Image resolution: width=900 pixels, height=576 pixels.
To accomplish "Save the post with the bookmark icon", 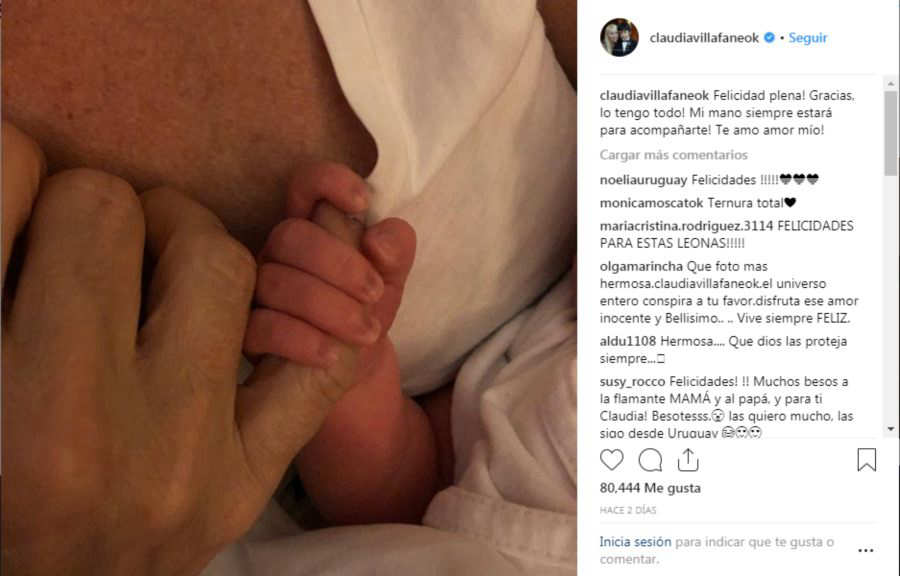I will (x=867, y=460).
